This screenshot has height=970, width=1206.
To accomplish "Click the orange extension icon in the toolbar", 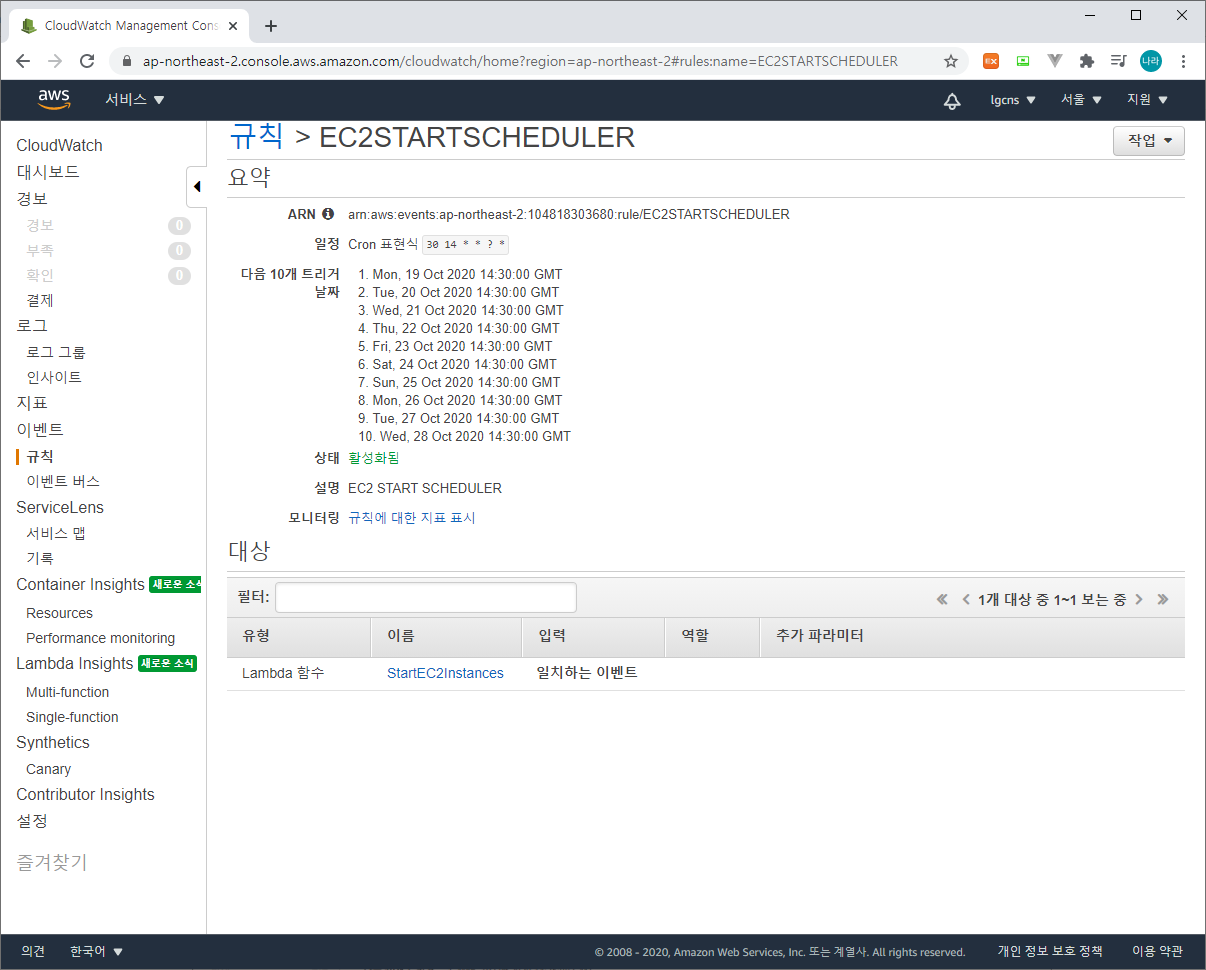I will (x=991, y=61).
